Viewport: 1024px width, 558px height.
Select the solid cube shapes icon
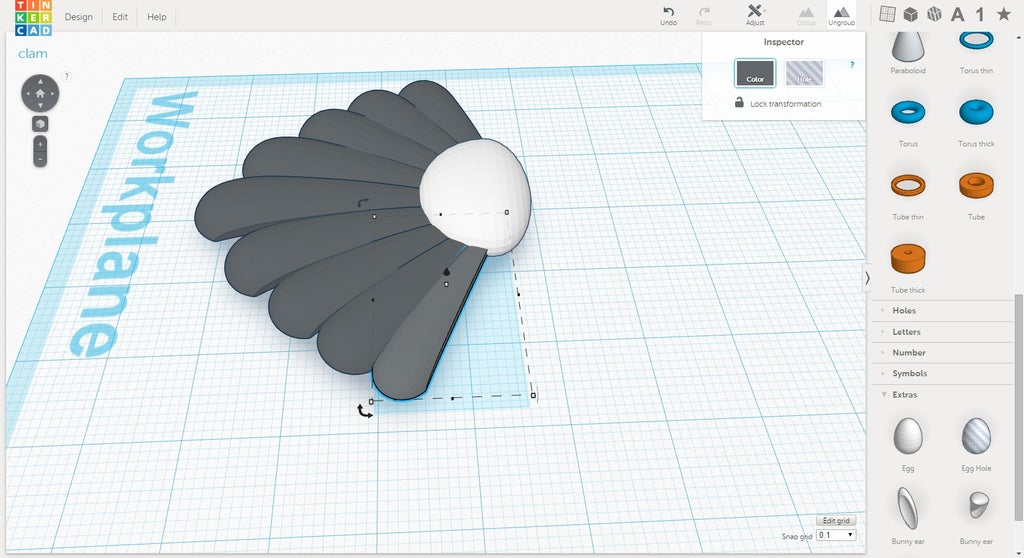910,14
